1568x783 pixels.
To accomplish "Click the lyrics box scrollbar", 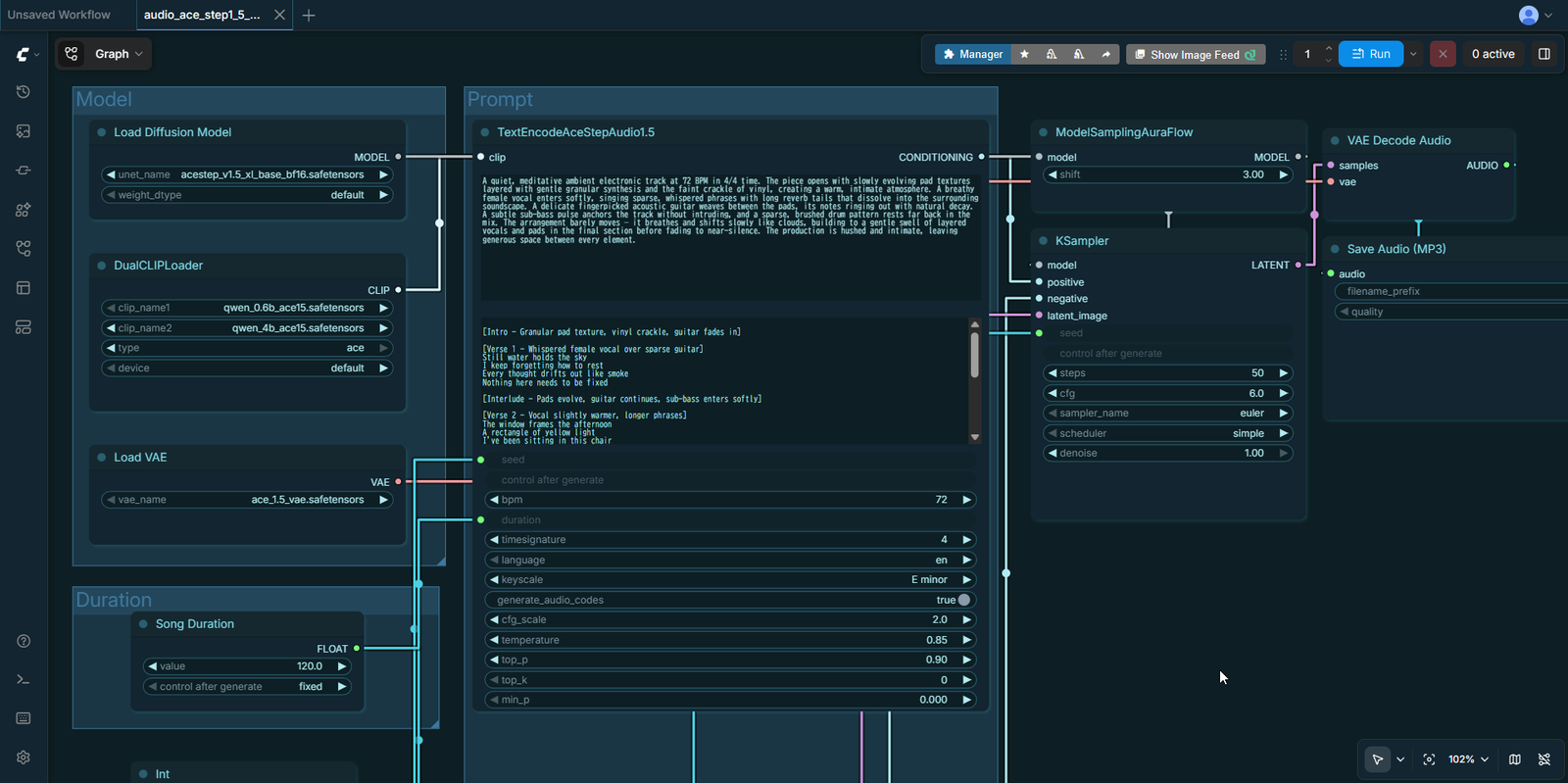I will 974,356.
